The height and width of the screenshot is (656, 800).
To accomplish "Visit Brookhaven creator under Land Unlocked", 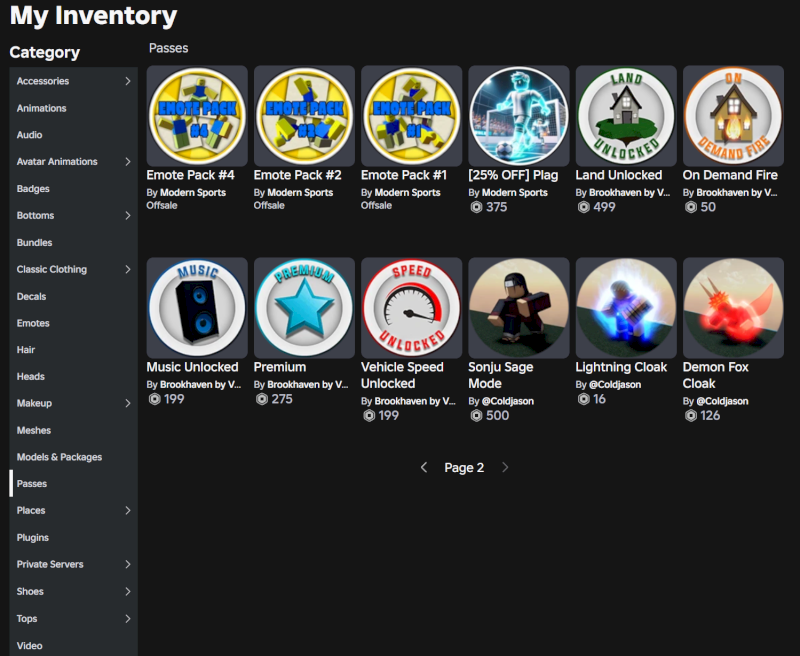I will click(x=630, y=192).
